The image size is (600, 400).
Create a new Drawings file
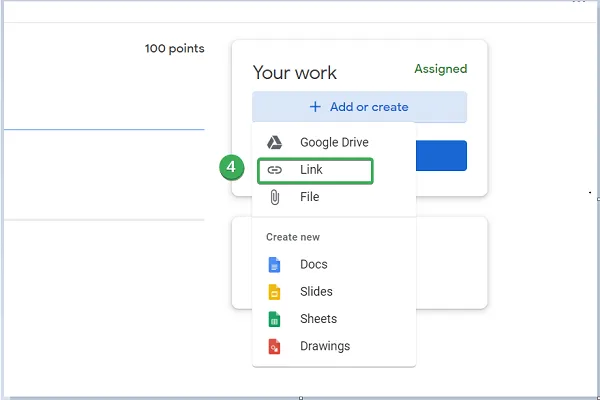pyautogui.click(x=334, y=346)
